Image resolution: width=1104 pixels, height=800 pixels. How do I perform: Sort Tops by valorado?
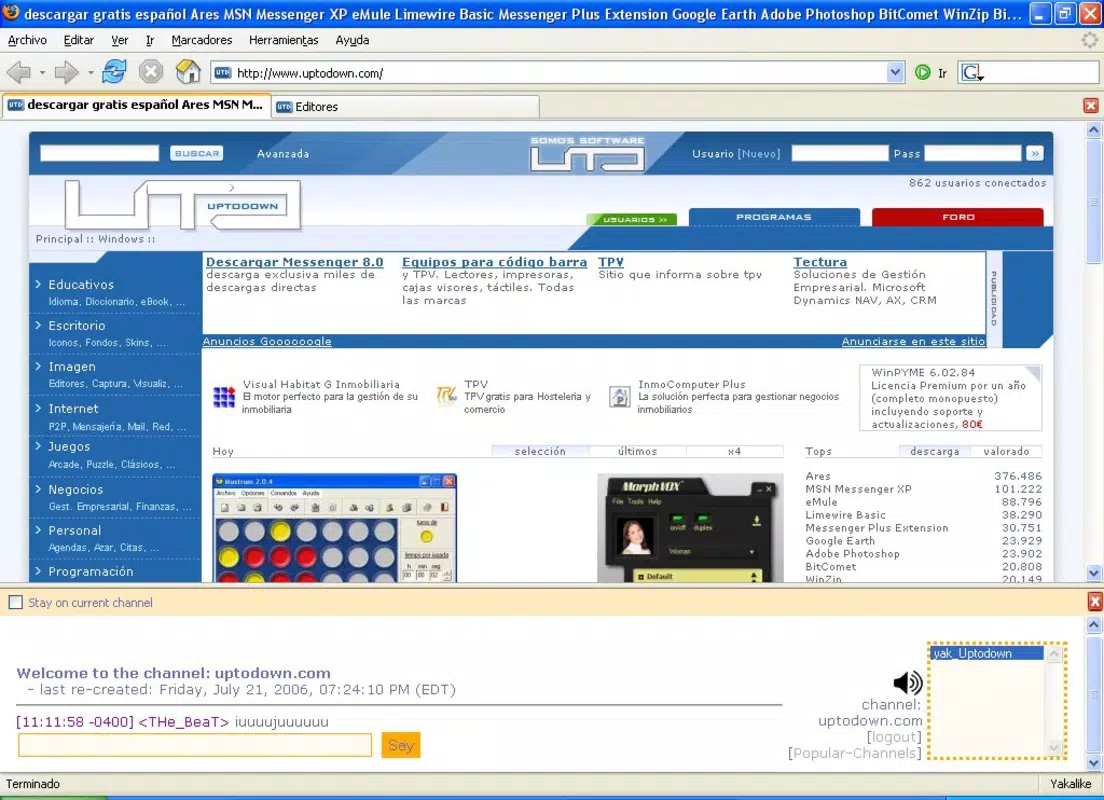tap(1006, 451)
